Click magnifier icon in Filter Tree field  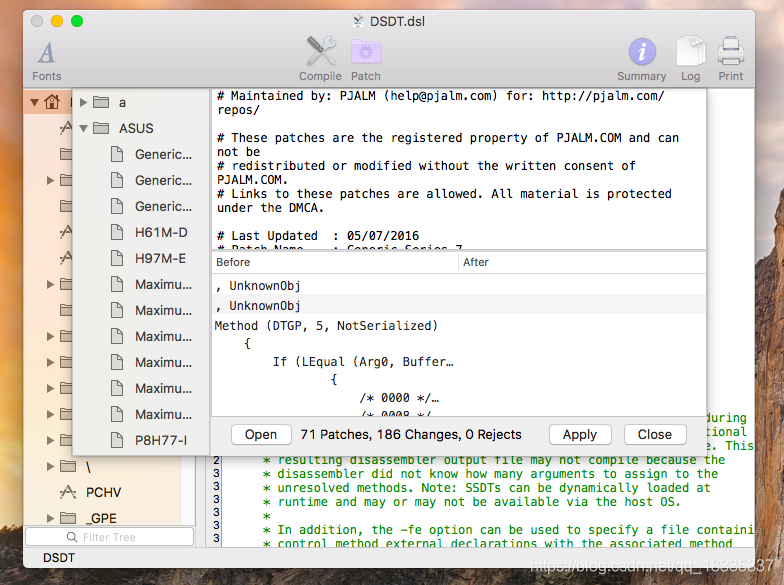[x=72, y=537]
